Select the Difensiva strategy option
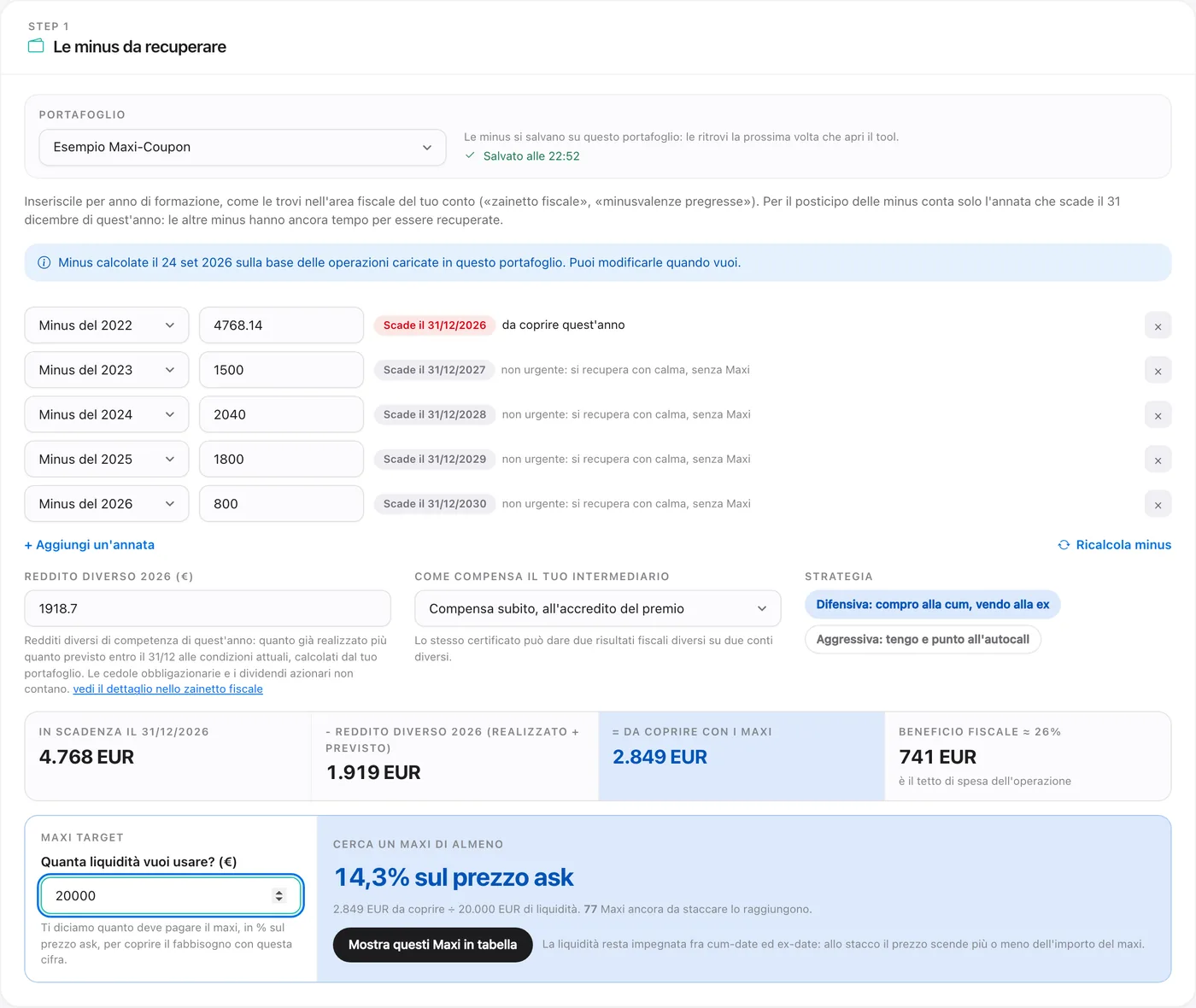Screen dimensions: 1196x1008 [x=933, y=605]
